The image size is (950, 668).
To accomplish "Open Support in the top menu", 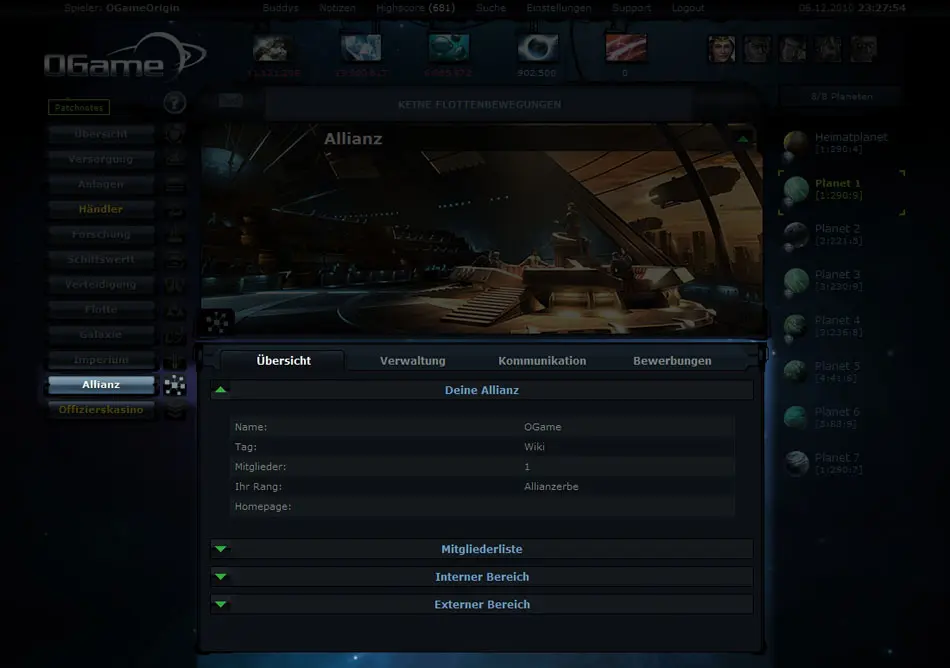I will (x=631, y=8).
